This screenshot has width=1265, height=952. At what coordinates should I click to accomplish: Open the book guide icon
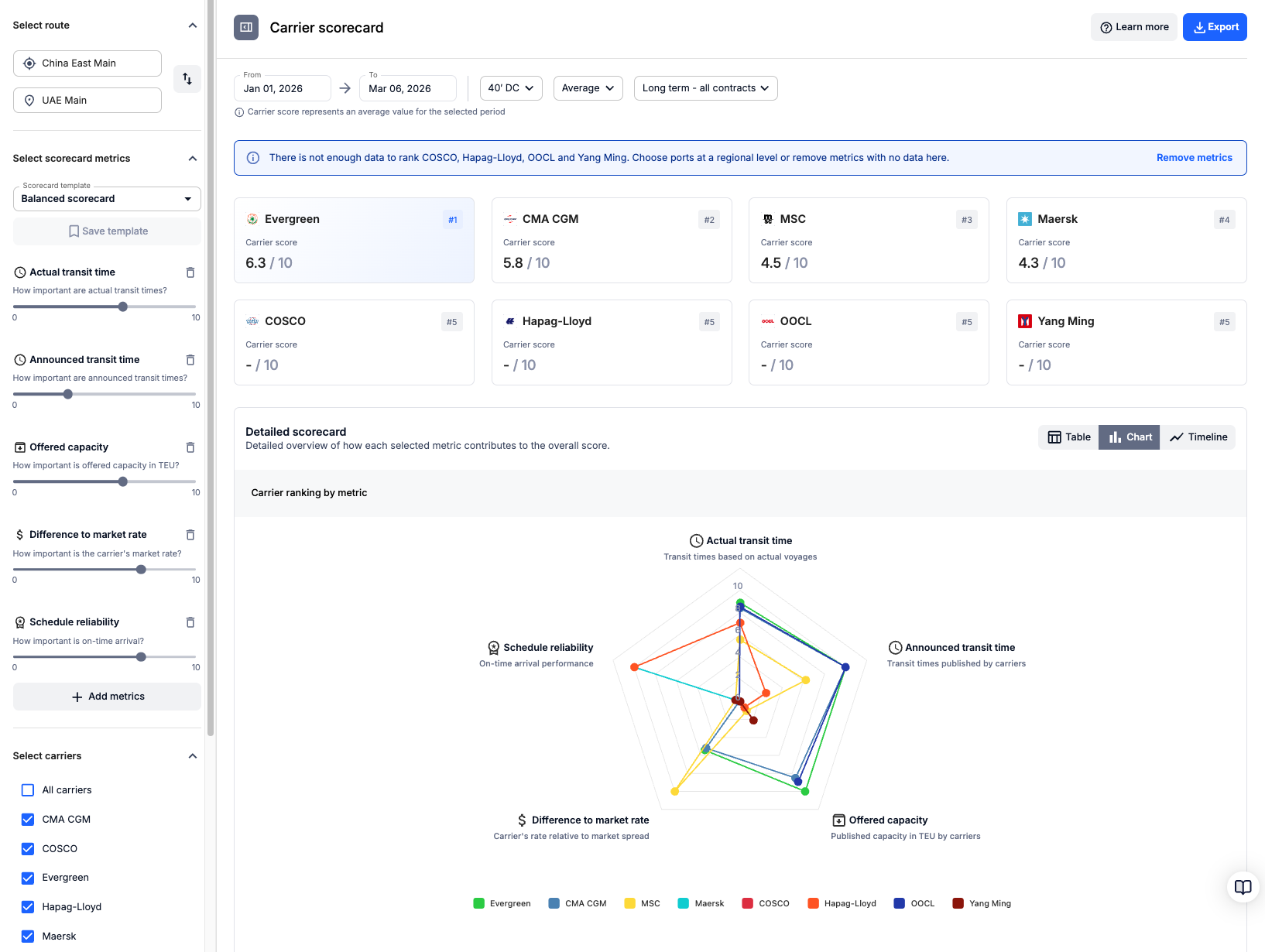(x=1243, y=887)
